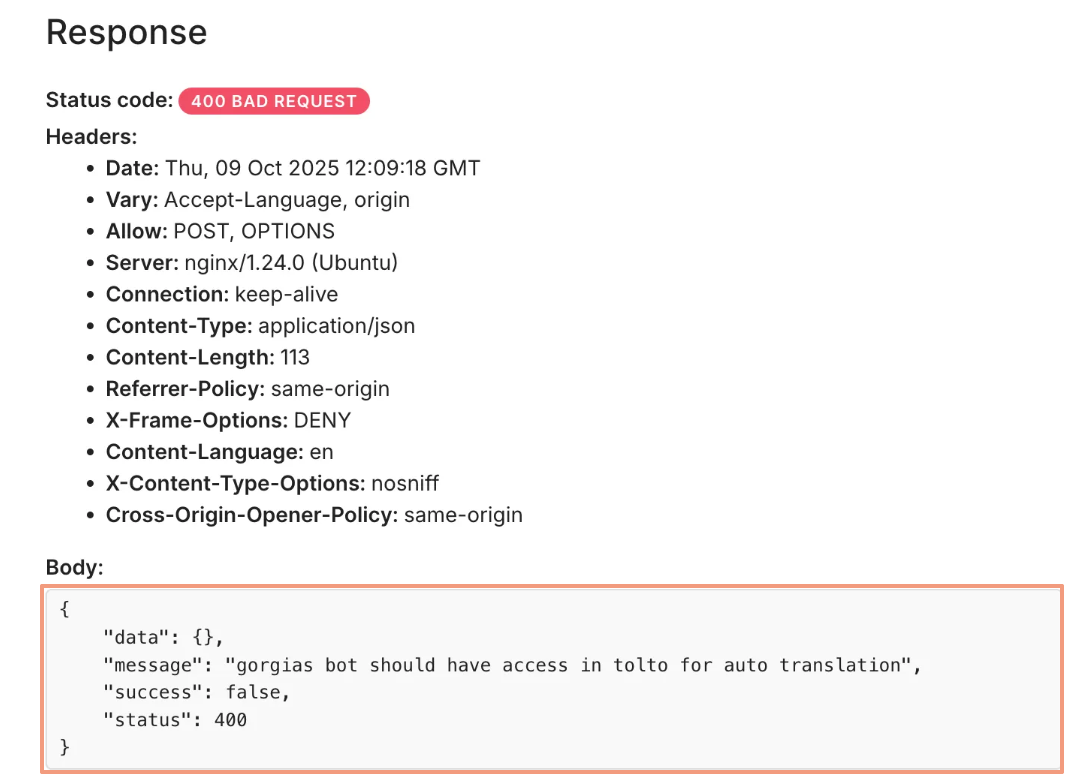Click the Body section label
Viewport: 1082px width, 782px height.
(74, 568)
